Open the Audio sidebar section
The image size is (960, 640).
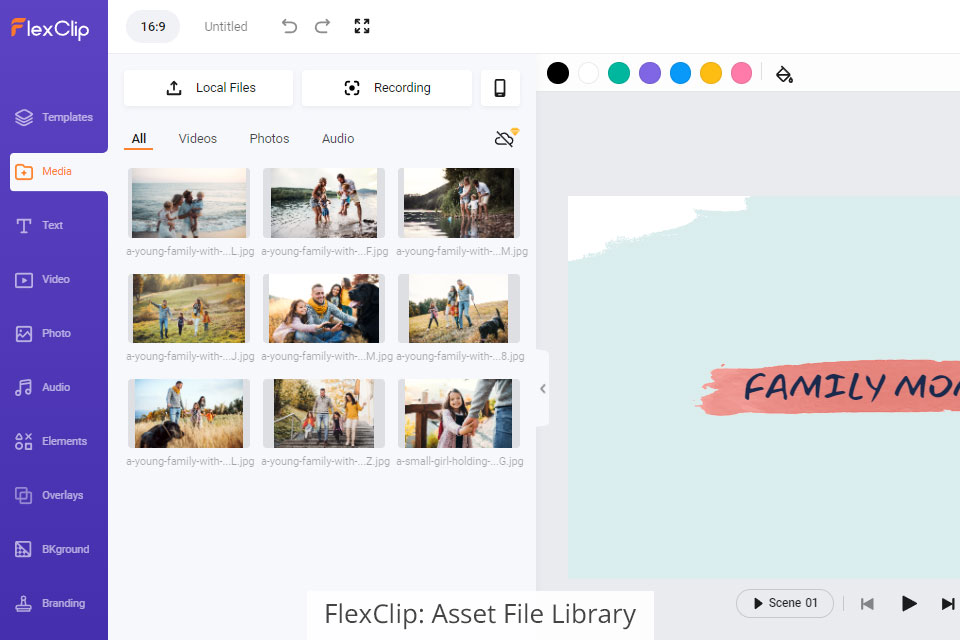43,387
